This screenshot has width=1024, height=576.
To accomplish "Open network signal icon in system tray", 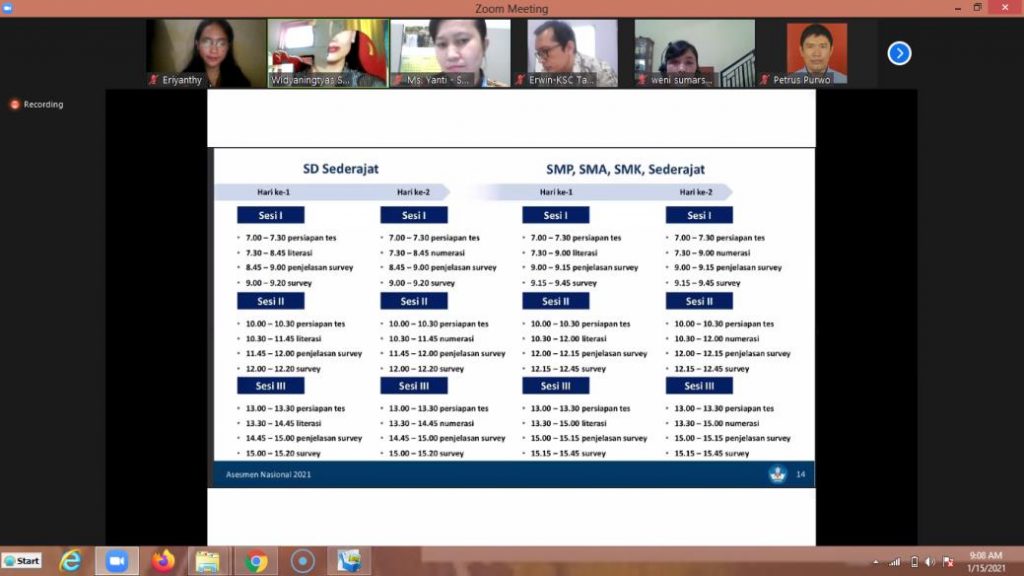I will pyautogui.click(x=895, y=562).
